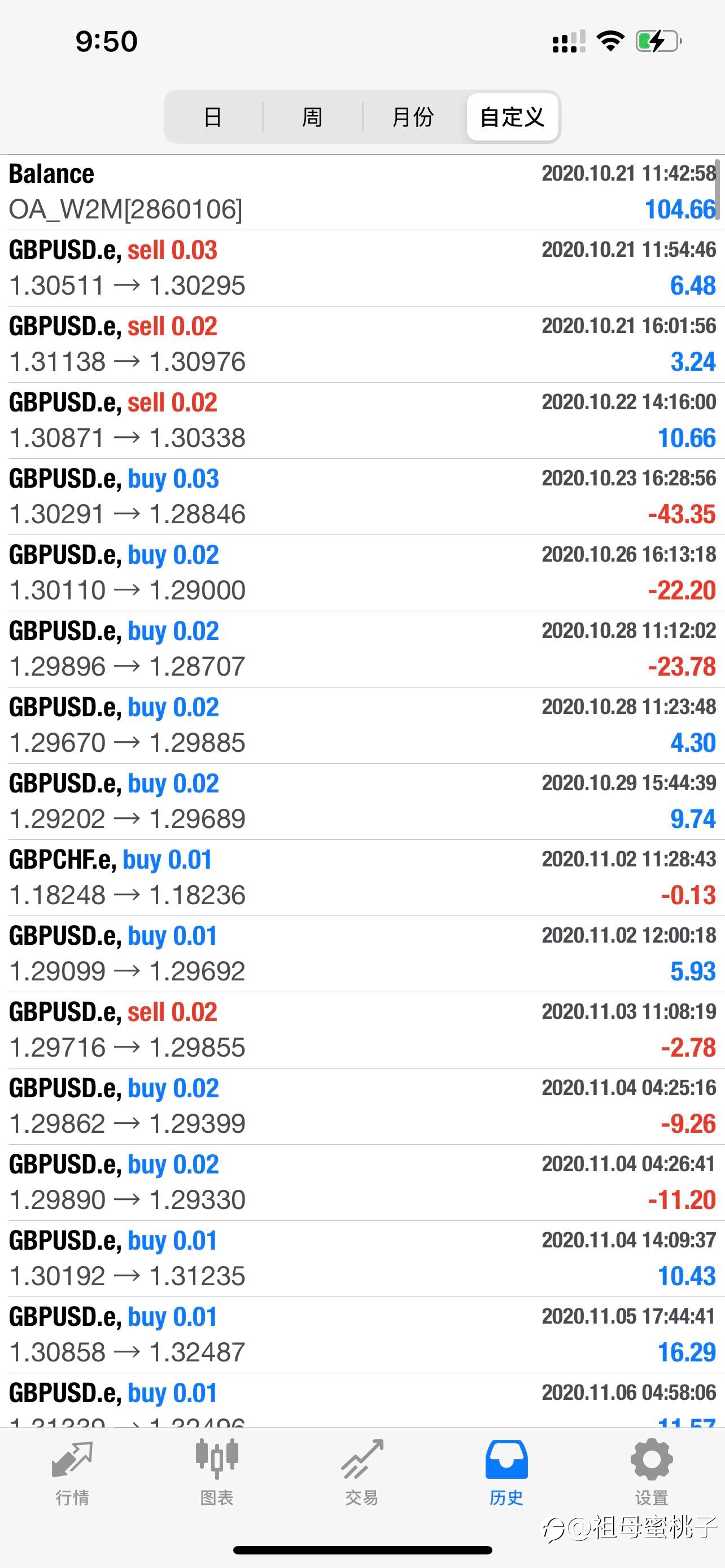Select the 月份 month period segment
Image resolution: width=725 pixels, height=1568 pixels.
[x=413, y=117]
